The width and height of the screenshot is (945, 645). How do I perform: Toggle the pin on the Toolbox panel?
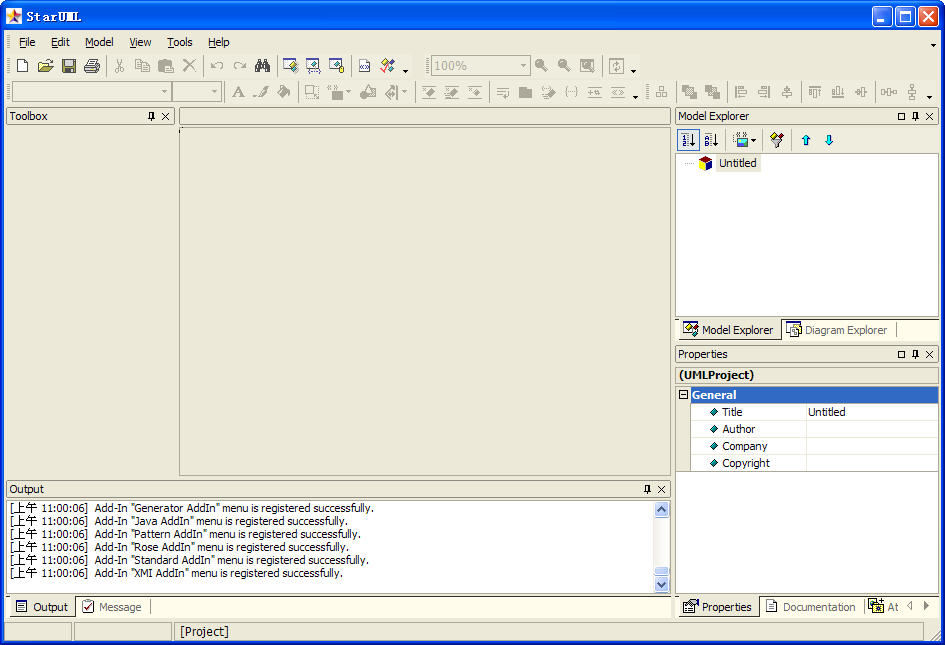[x=151, y=116]
